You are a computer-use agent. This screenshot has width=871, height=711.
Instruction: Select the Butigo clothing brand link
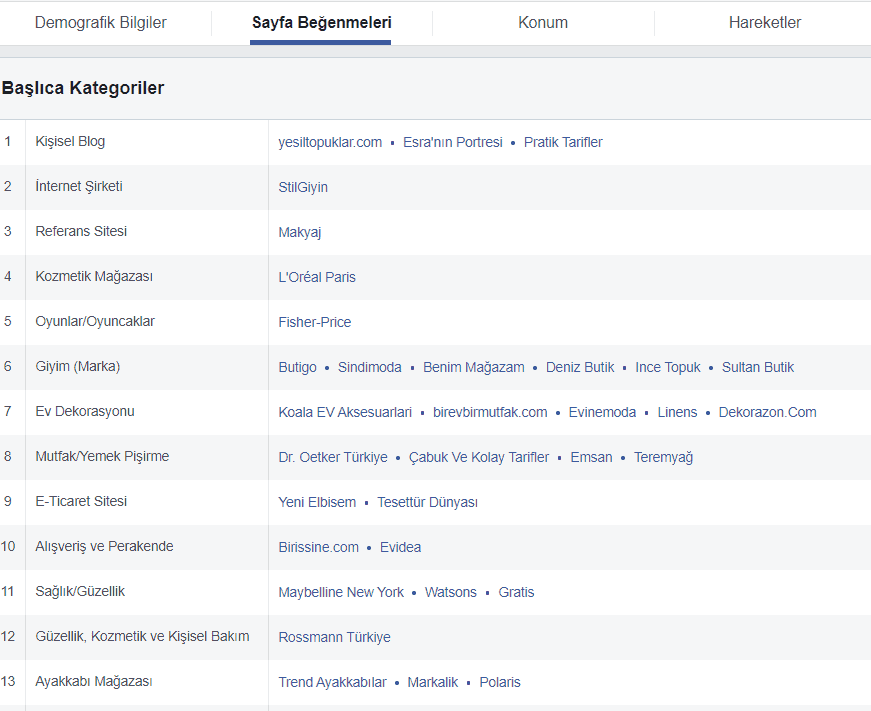coord(297,366)
